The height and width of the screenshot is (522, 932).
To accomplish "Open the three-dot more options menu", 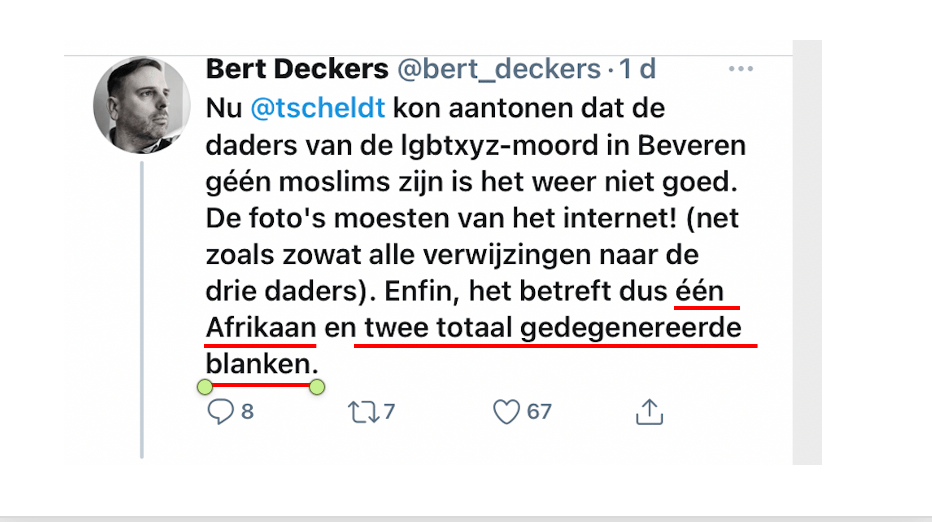I will pos(740,69).
